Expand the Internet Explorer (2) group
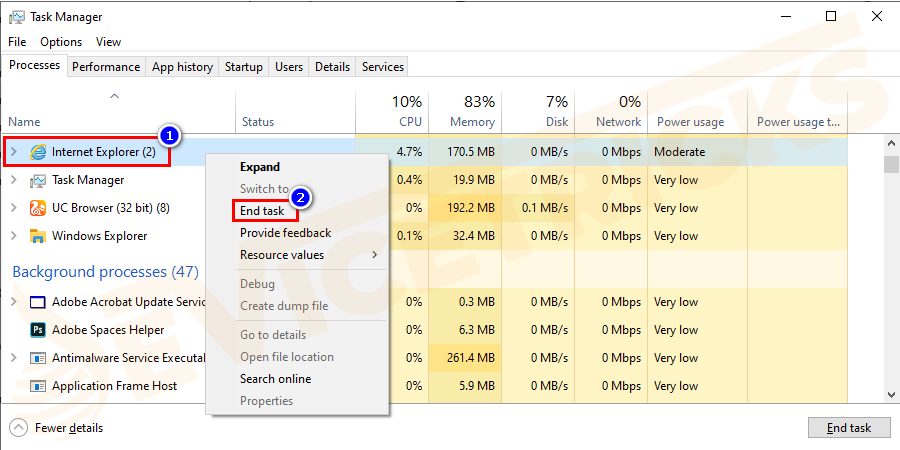The image size is (900, 450). [x=14, y=152]
